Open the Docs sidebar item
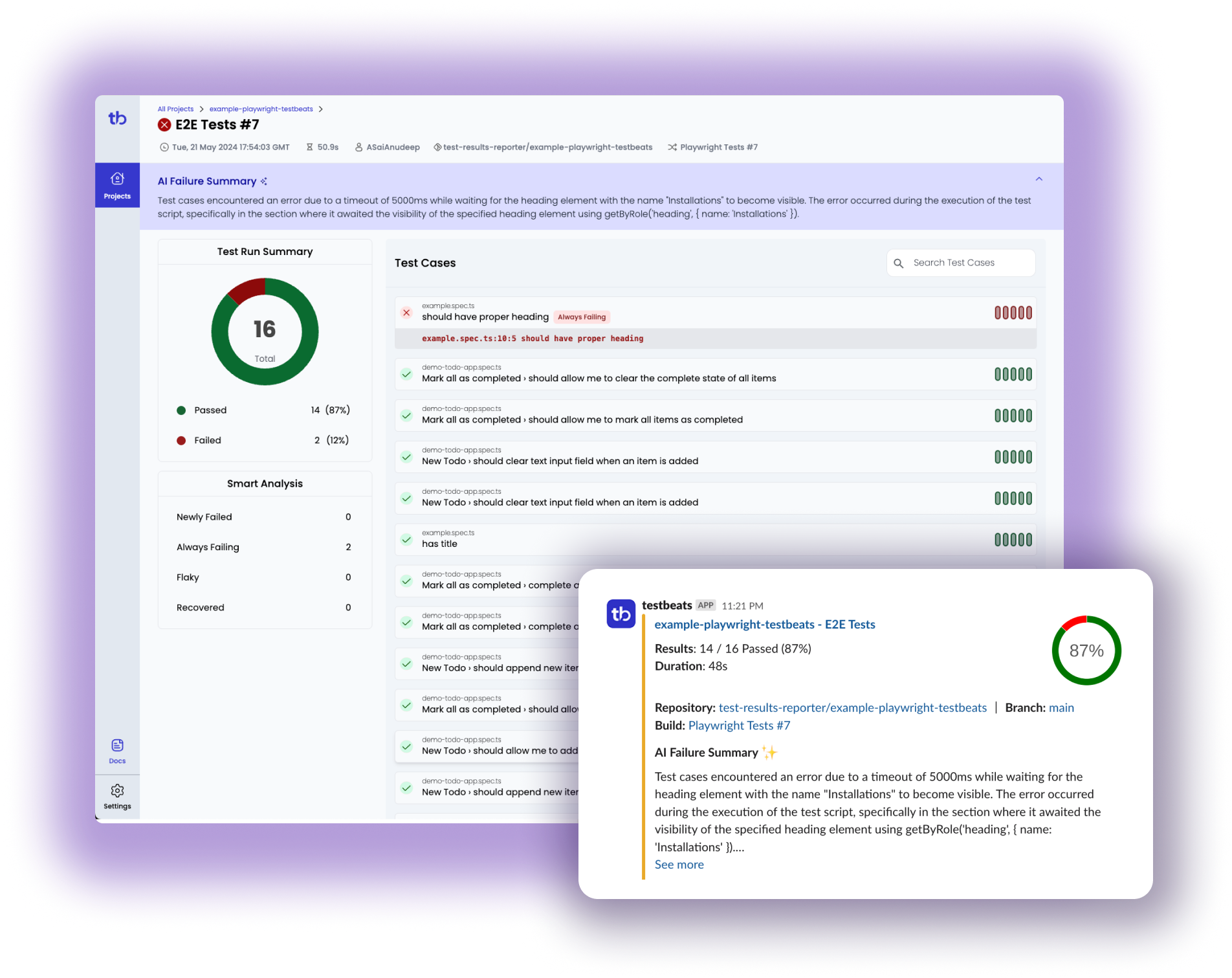 tap(117, 751)
